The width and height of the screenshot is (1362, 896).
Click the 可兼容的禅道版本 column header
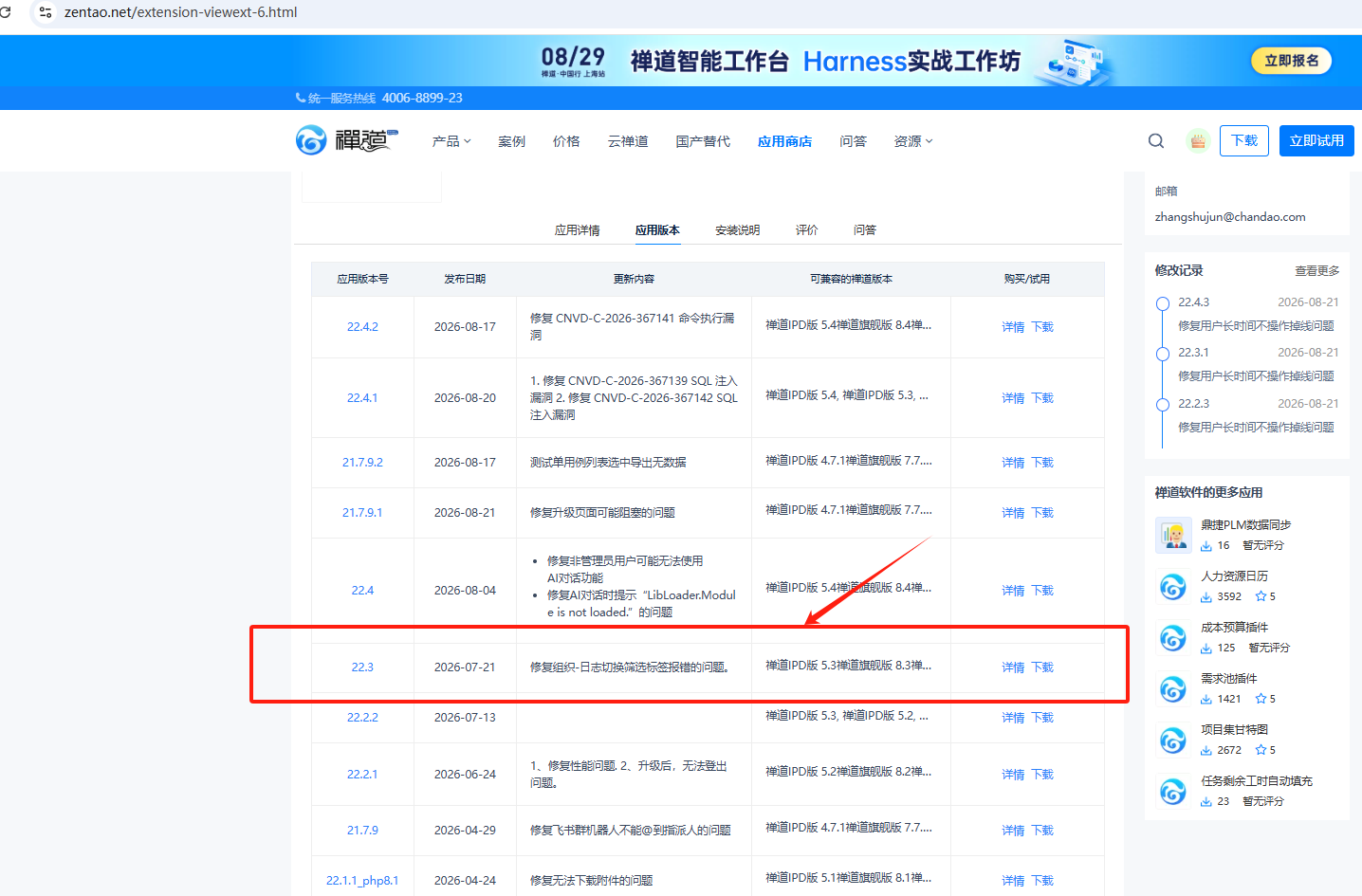[x=851, y=279]
